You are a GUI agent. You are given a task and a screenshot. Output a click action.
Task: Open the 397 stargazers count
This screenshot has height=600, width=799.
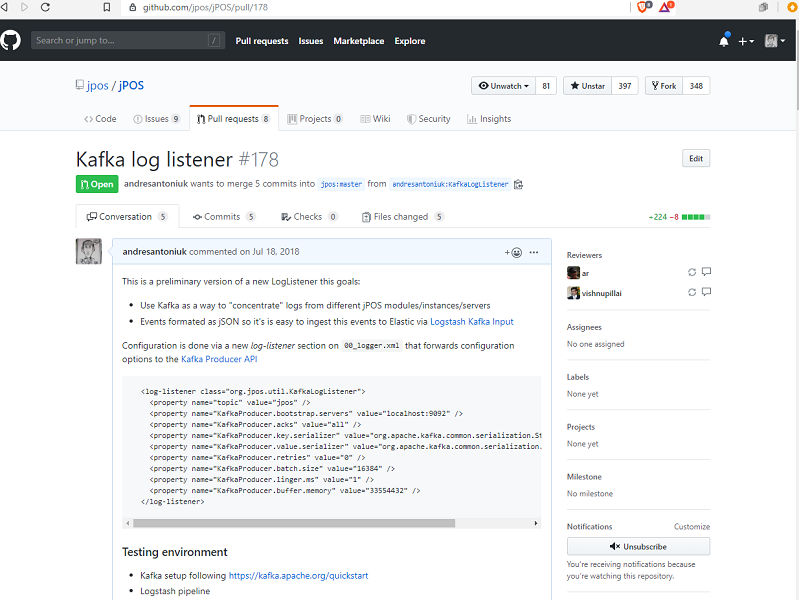[625, 86]
